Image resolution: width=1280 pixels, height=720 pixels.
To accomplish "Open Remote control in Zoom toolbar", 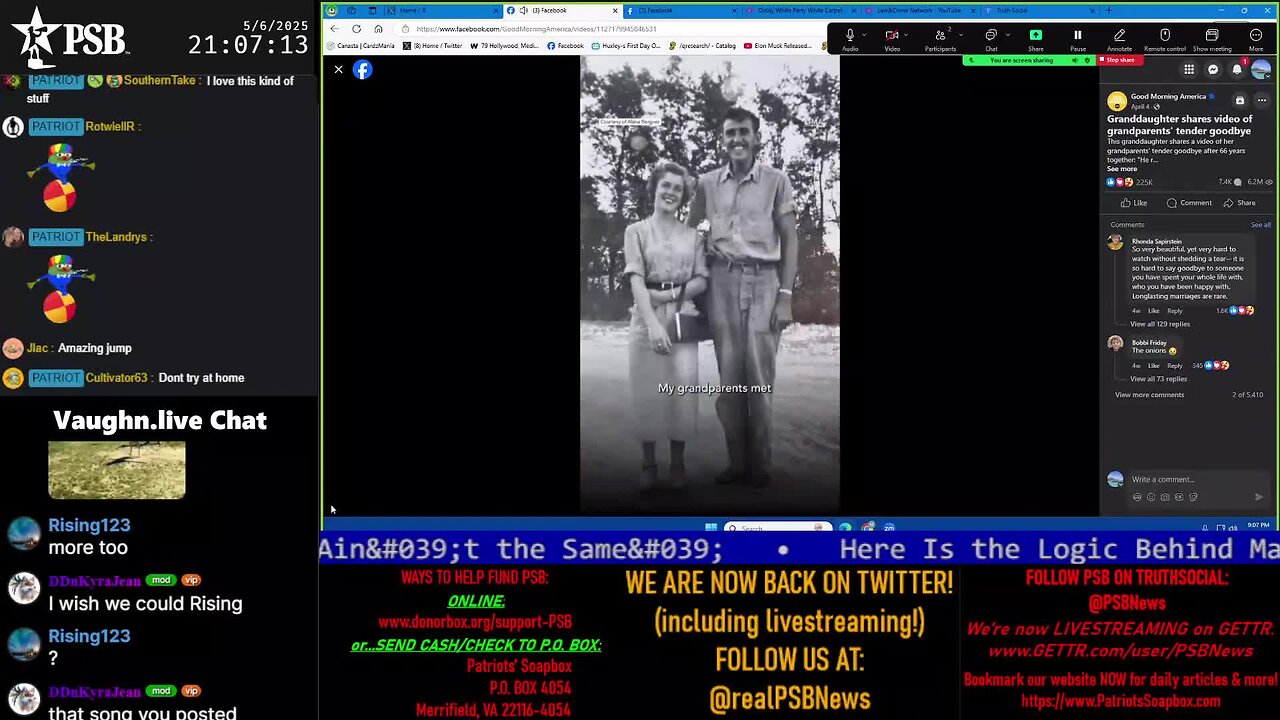I will pos(1165,39).
